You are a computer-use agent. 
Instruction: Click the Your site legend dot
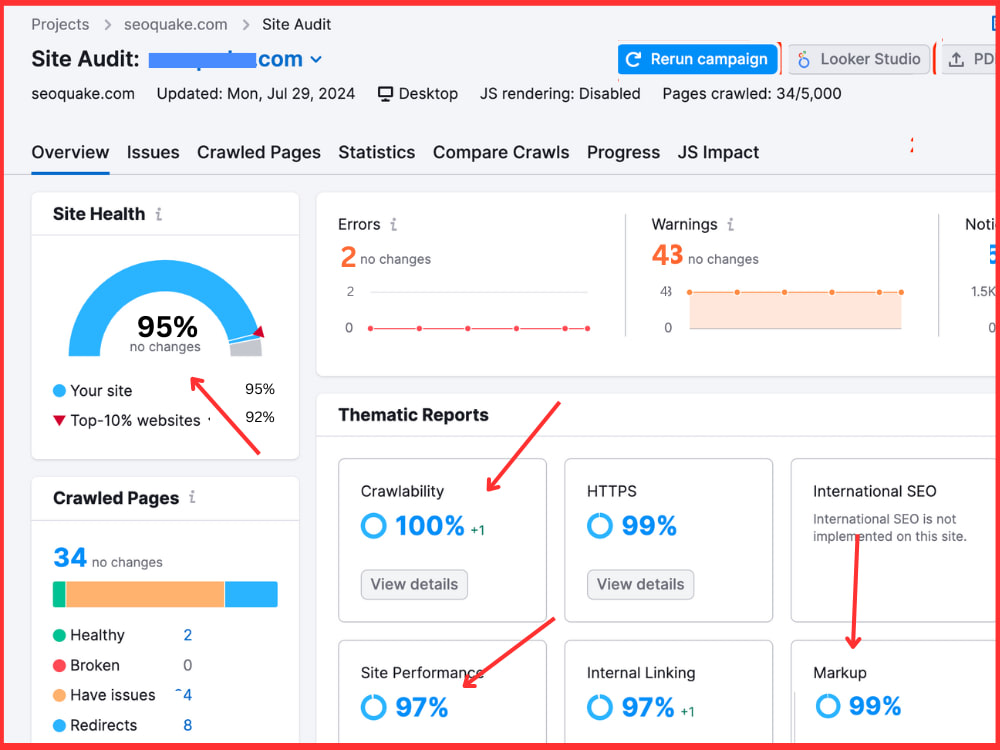59,390
